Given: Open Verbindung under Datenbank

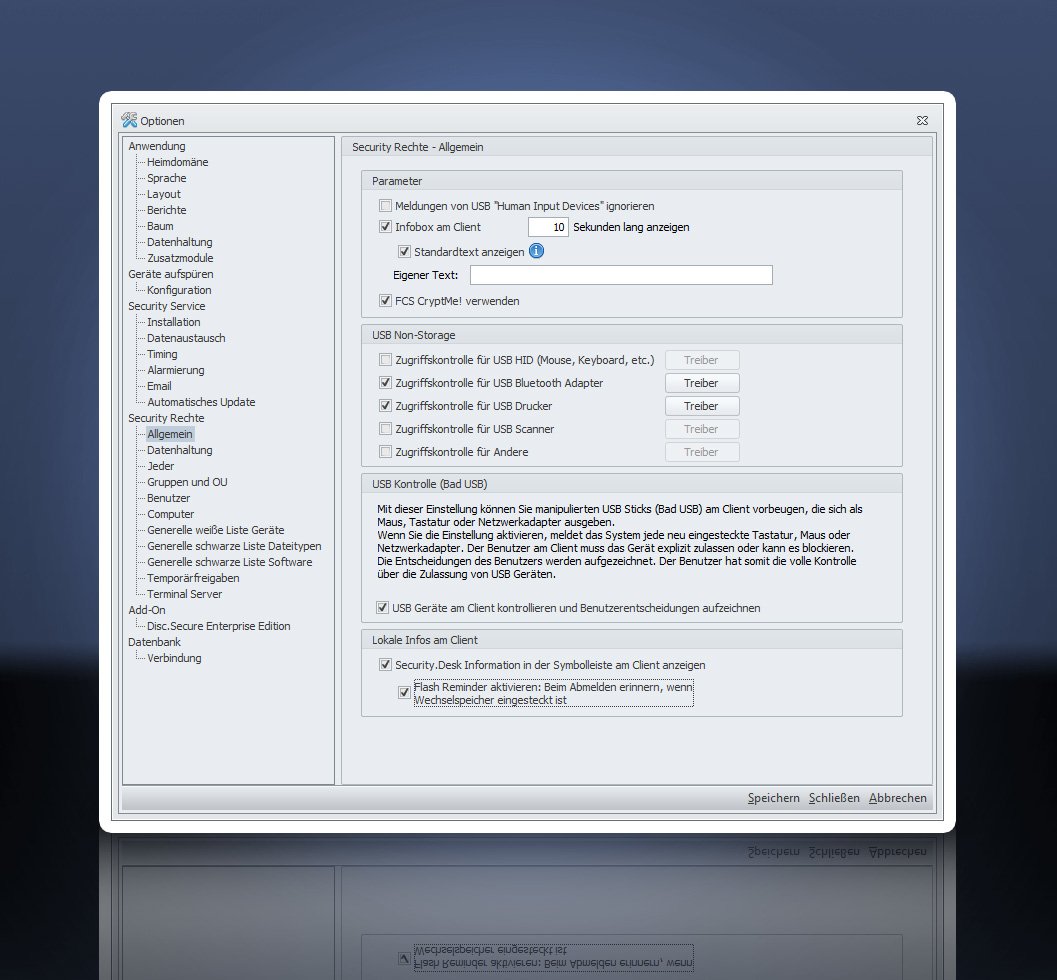Looking at the screenshot, I should point(173,658).
